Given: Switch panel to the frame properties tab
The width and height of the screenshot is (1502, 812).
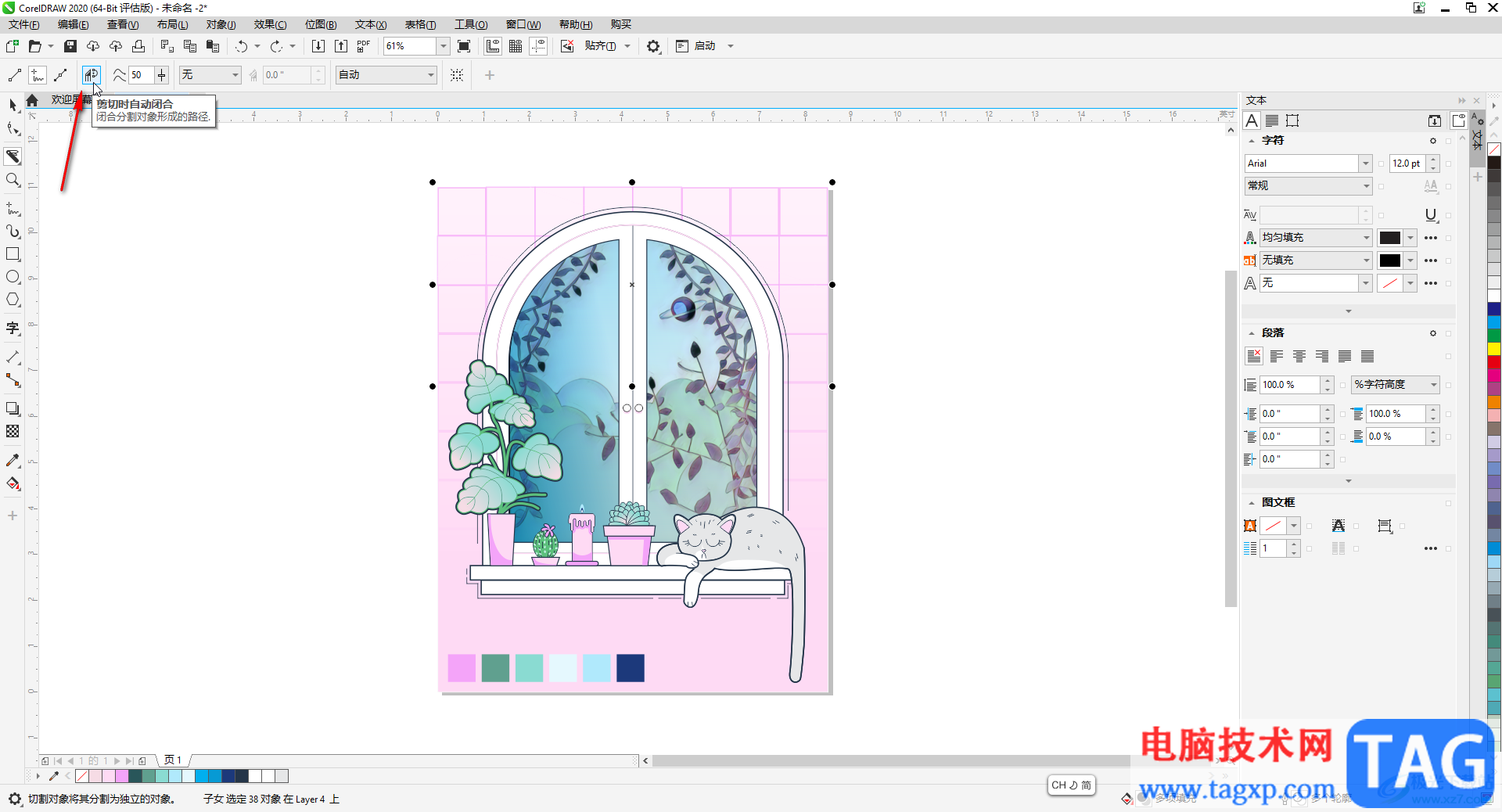Looking at the screenshot, I should pos(1292,120).
